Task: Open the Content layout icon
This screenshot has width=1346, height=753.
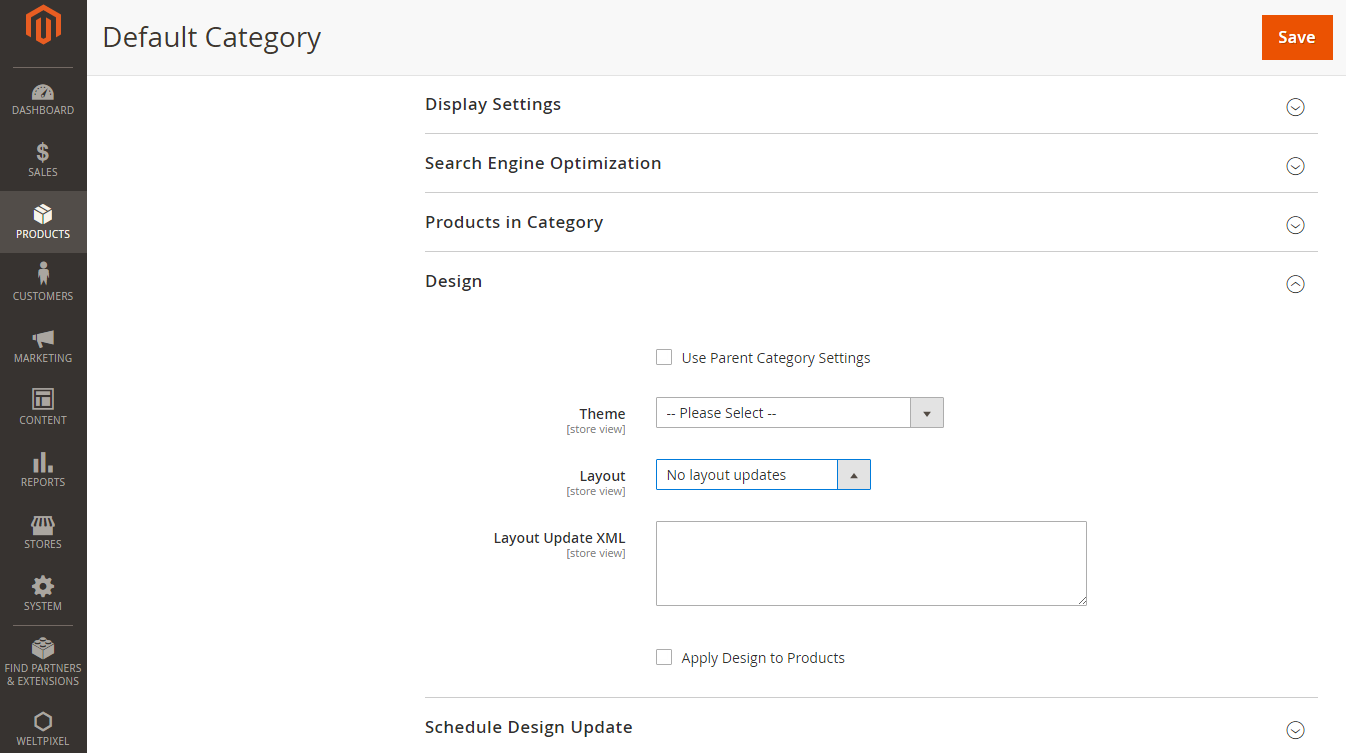Action: [x=43, y=399]
